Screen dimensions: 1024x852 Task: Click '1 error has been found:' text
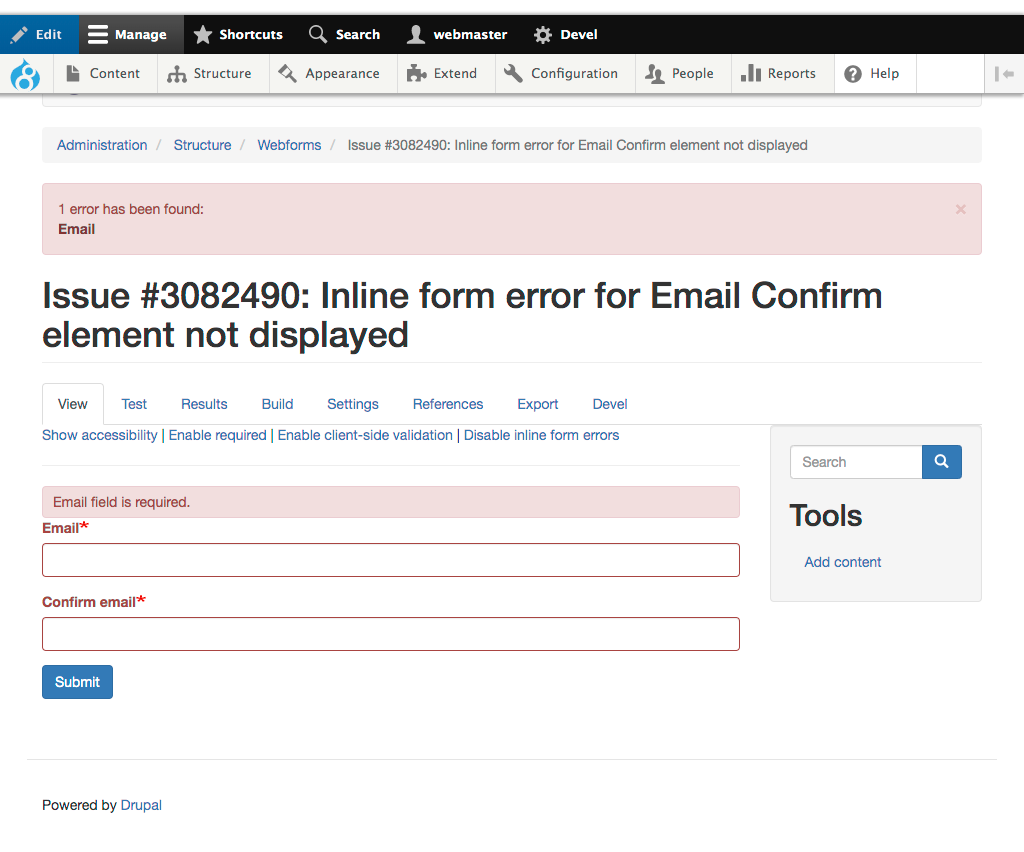tap(131, 209)
